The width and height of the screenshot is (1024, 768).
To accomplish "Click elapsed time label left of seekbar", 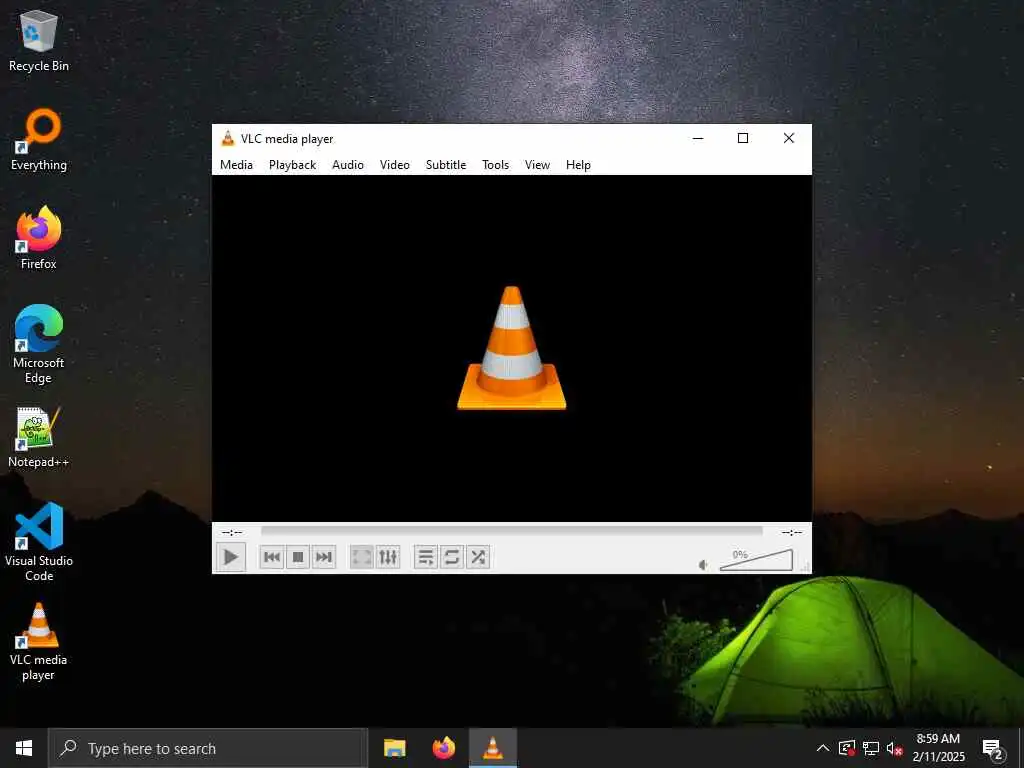I will click(x=232, y=532).
